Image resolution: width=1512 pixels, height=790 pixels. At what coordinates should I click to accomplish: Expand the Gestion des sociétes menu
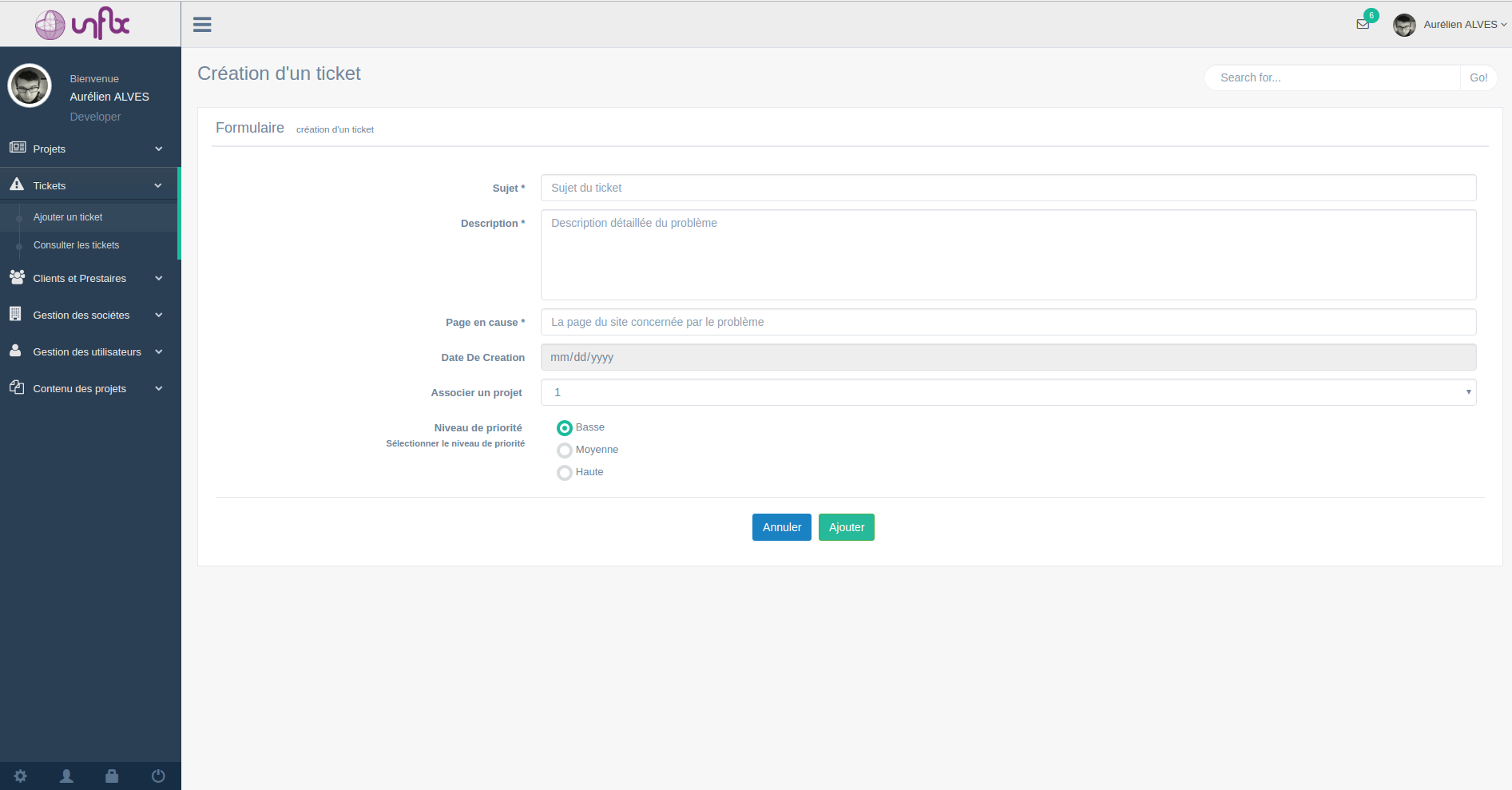click(x=86, y=316)
